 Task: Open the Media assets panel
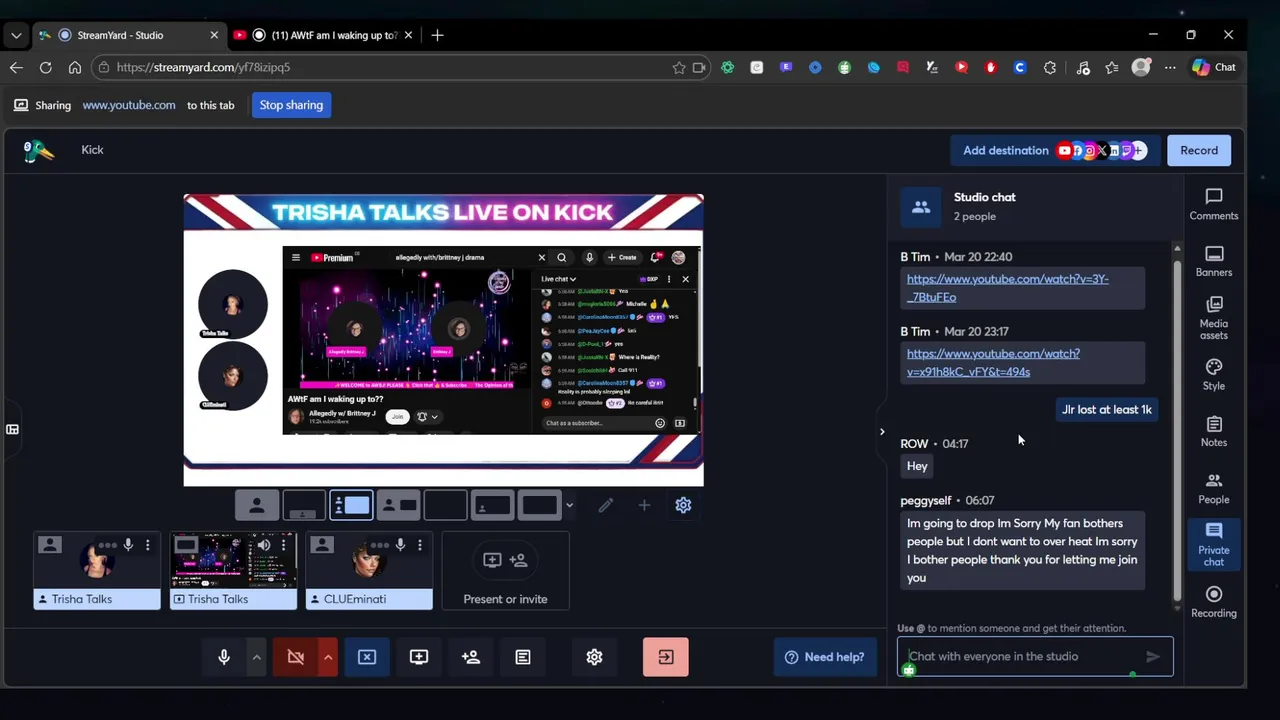[1213, 318]
